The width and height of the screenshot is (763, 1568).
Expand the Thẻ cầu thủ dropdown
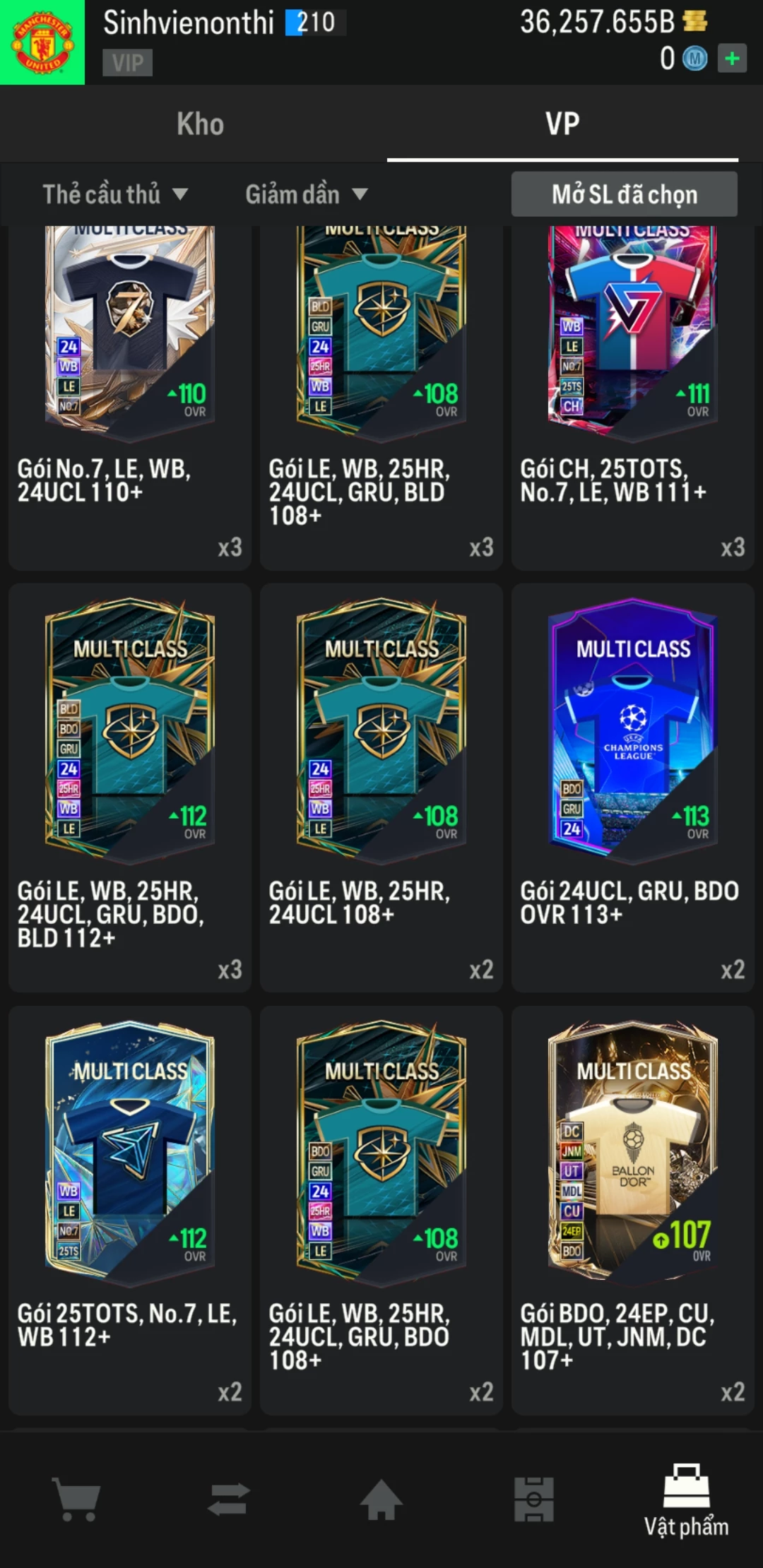(x=115, y=194)
